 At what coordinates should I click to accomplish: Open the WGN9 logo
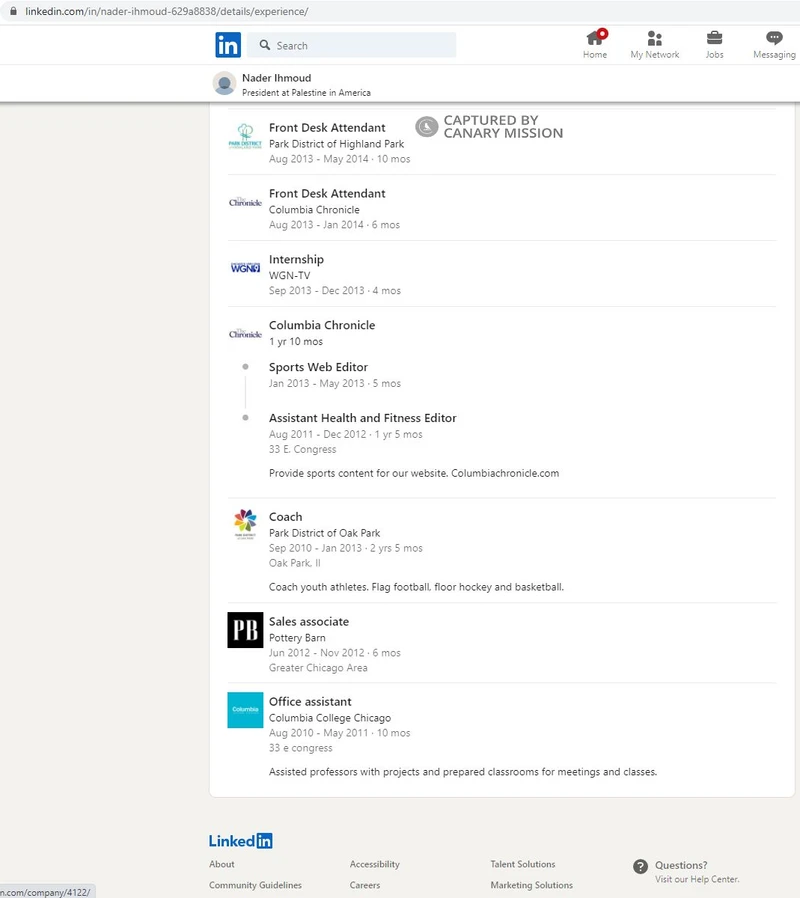click(245, 267)
